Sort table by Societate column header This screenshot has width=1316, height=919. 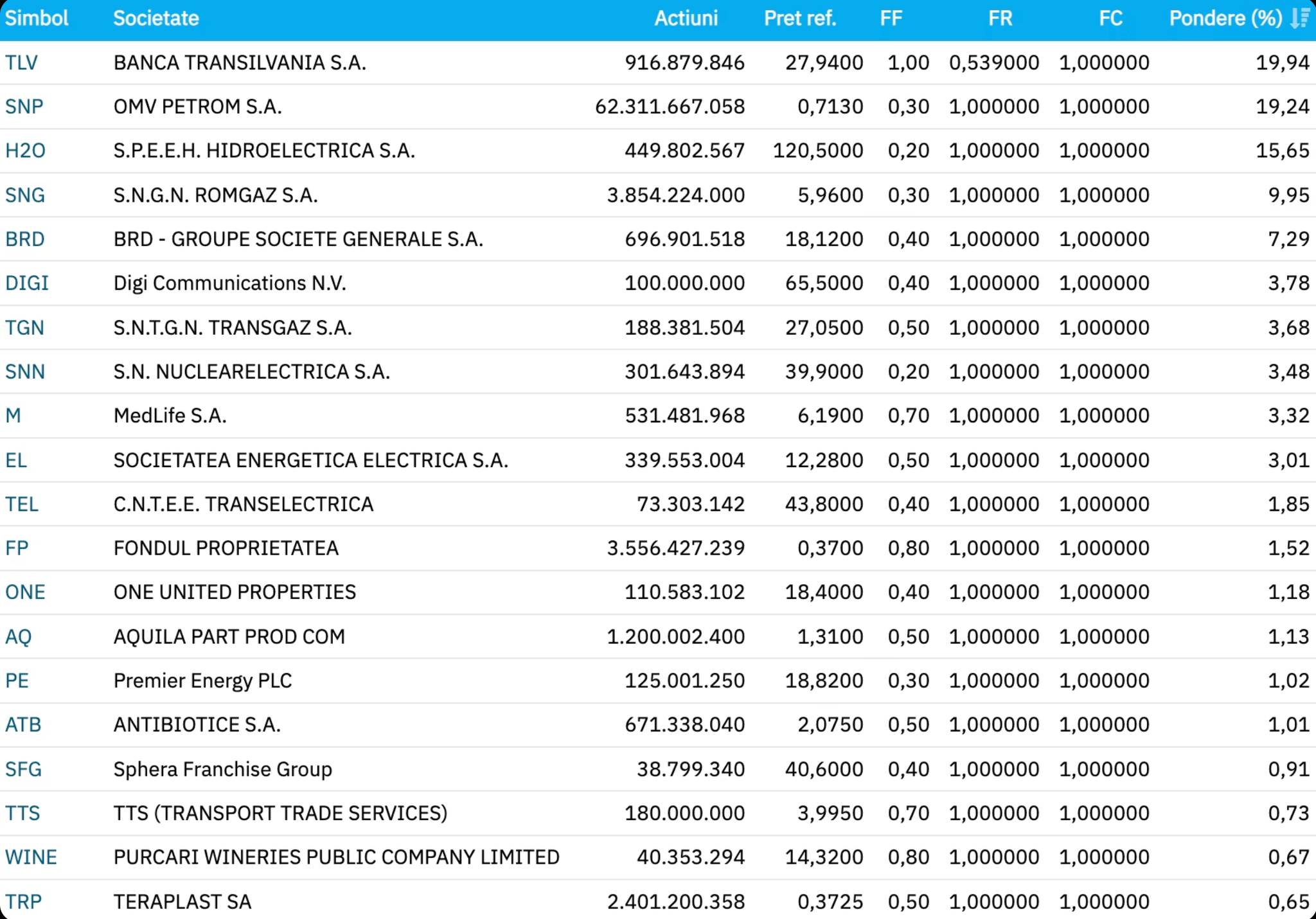point(156,18)
